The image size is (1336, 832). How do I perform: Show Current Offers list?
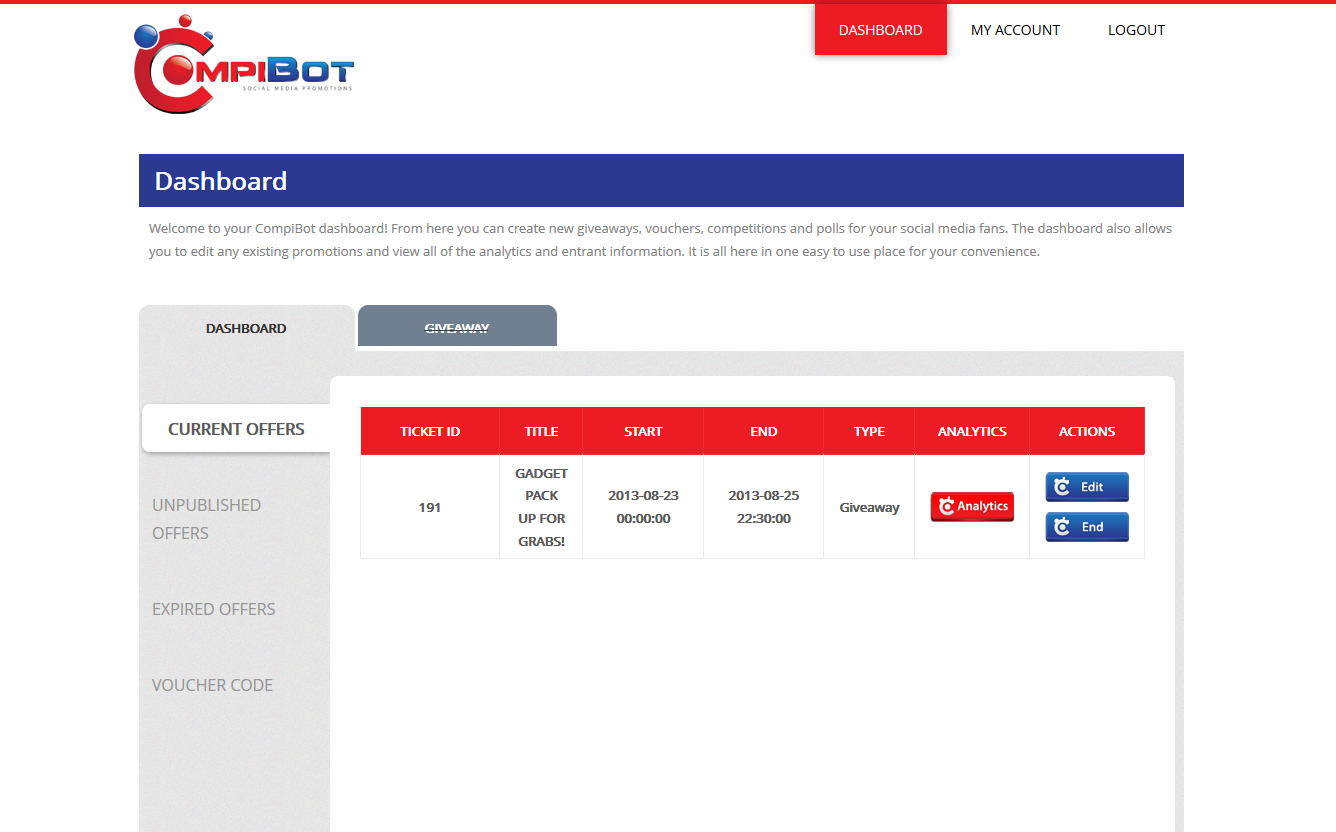[x=236, y=429]
